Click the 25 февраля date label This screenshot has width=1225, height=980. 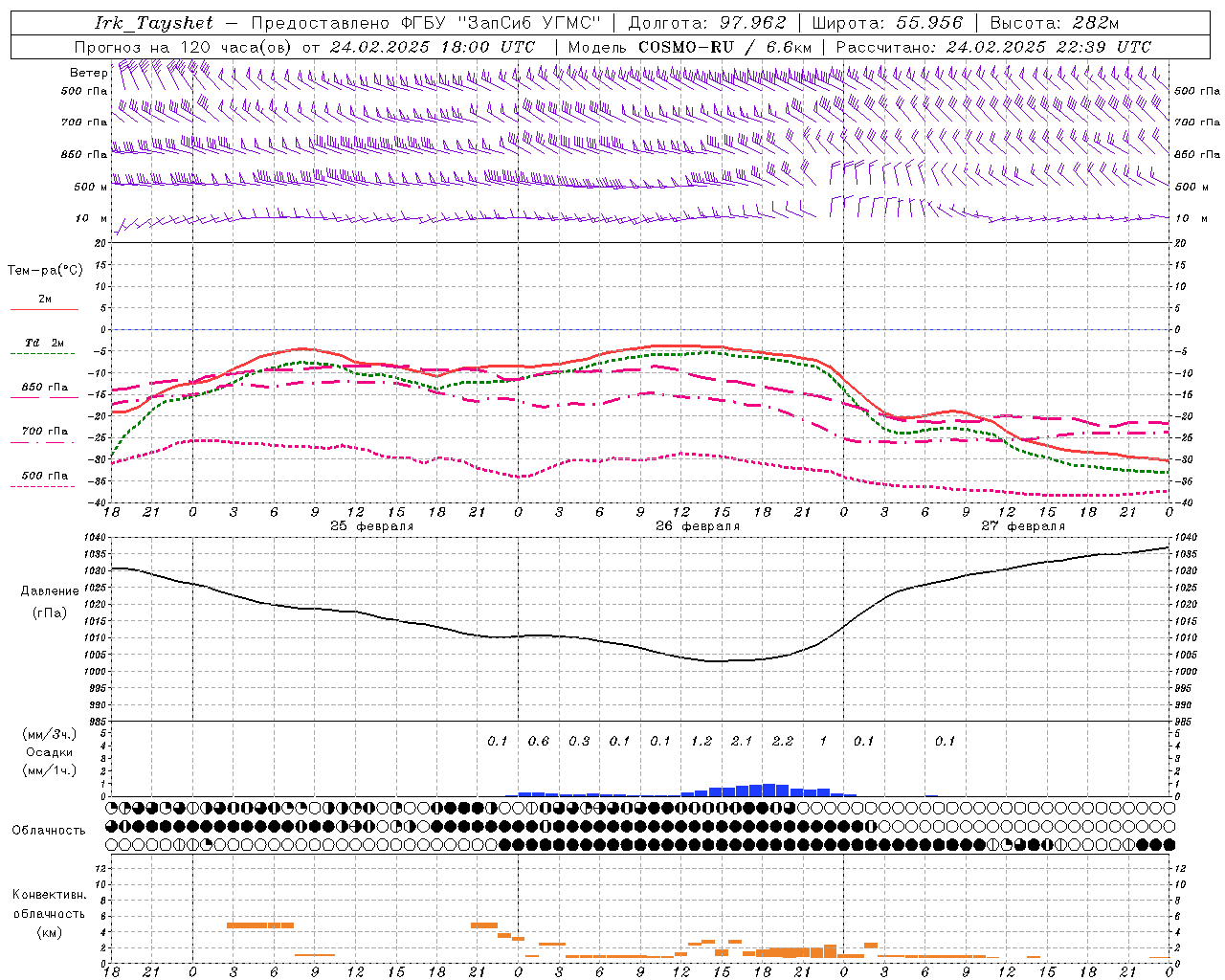click(x=372, y=526)
